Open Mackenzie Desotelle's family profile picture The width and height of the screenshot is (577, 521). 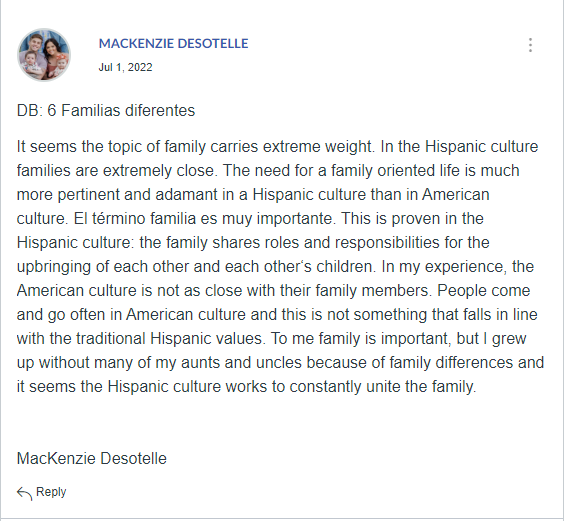coord(44,54)
